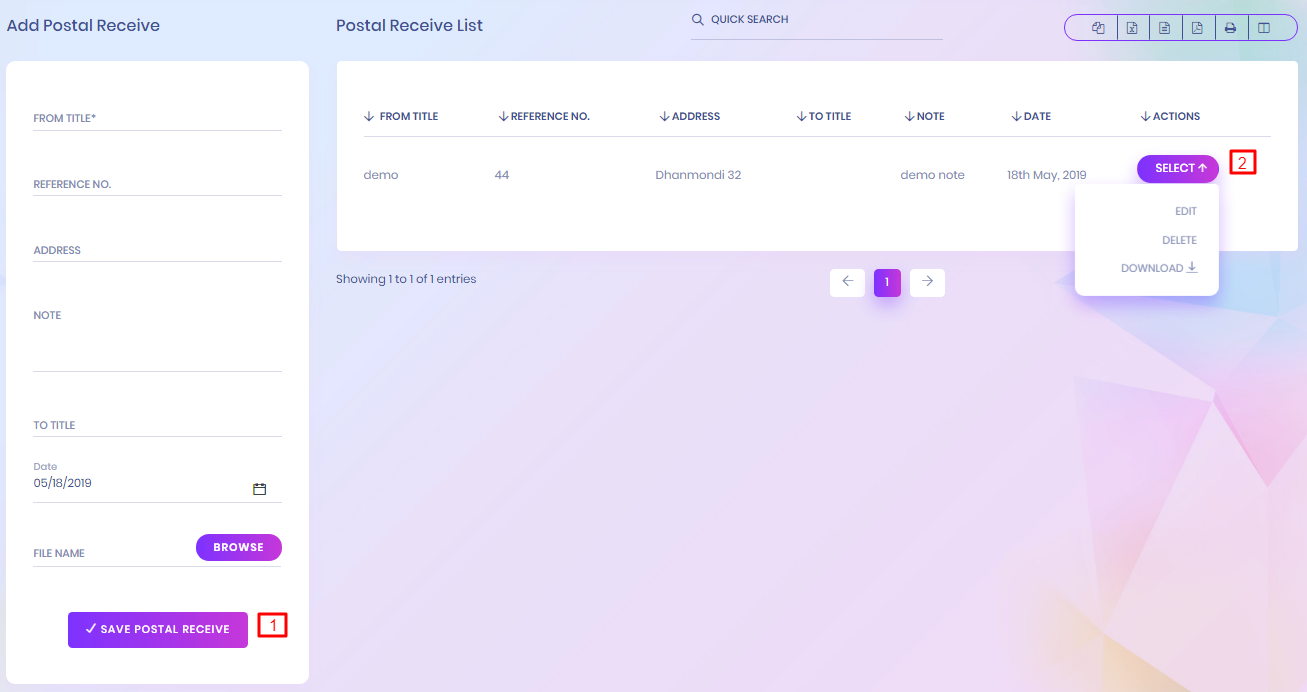
Task: Sort the list by Date column
Action: click(x=1031, y=117)
